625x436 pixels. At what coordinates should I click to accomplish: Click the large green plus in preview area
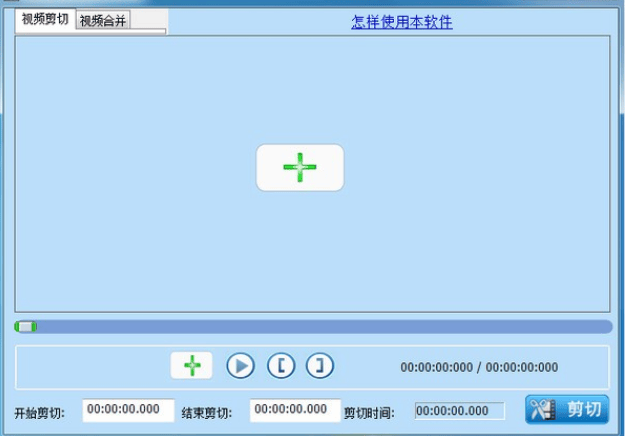click(299, 167)
